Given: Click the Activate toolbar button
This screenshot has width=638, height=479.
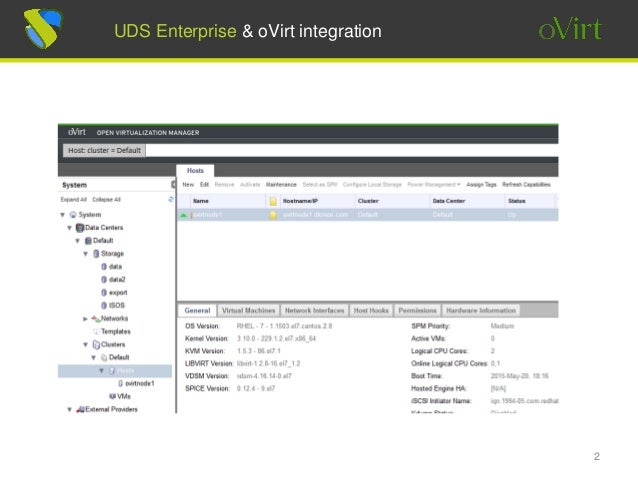Looking at the screenshot, I should [250, 184].
